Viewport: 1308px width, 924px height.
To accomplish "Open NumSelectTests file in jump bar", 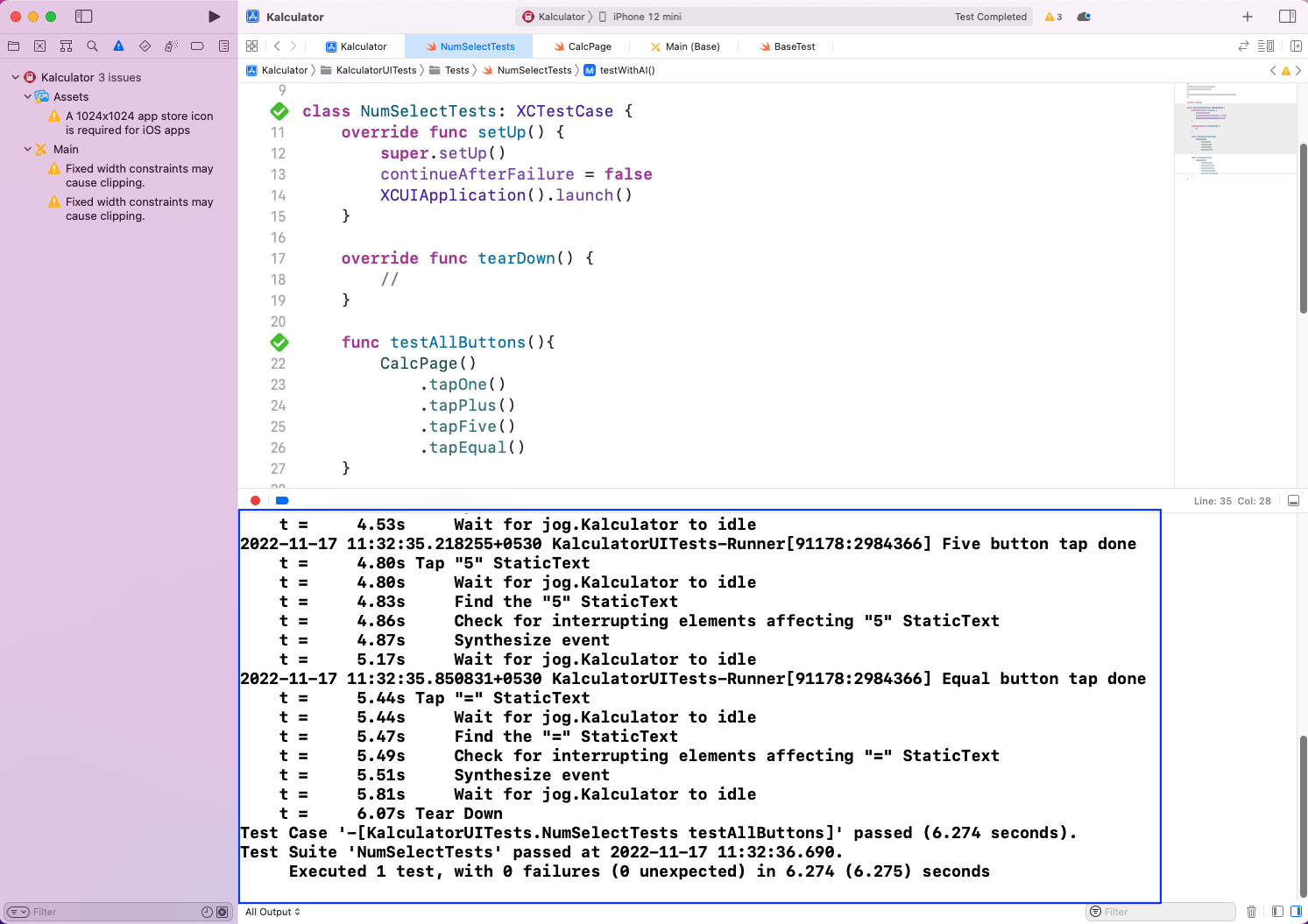I will (x=527, y=70).
